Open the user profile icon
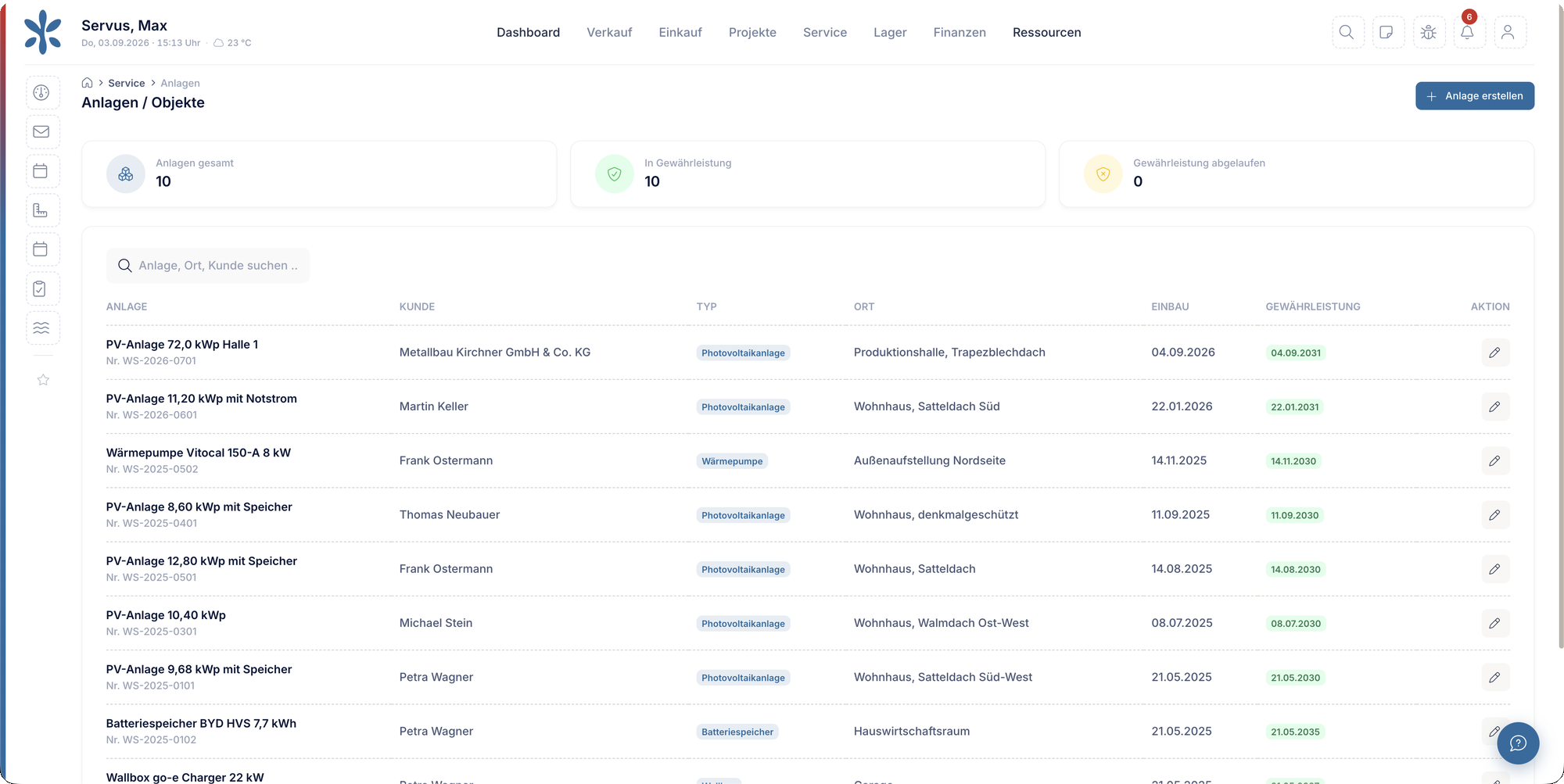Image resolution: width=1564 pixels, height=784 pixels. tap(1508, 32)
